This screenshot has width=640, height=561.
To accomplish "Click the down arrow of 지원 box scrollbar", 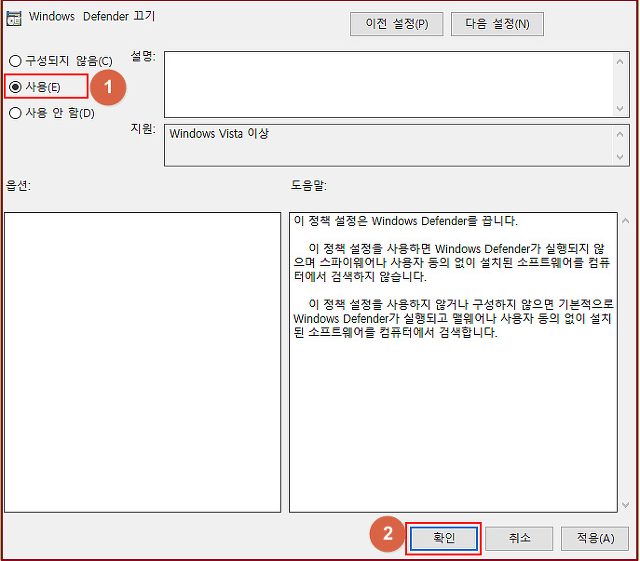I will tap(620, 157).
